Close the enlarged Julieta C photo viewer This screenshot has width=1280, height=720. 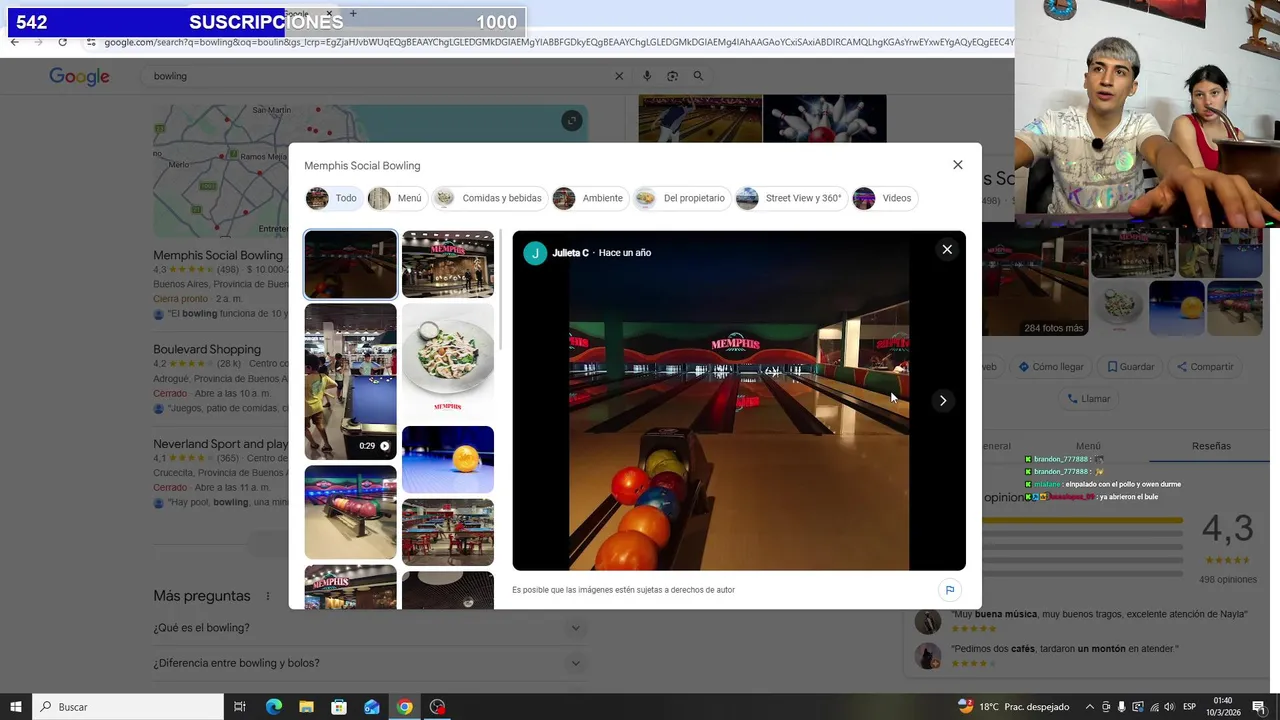point(947,250)
